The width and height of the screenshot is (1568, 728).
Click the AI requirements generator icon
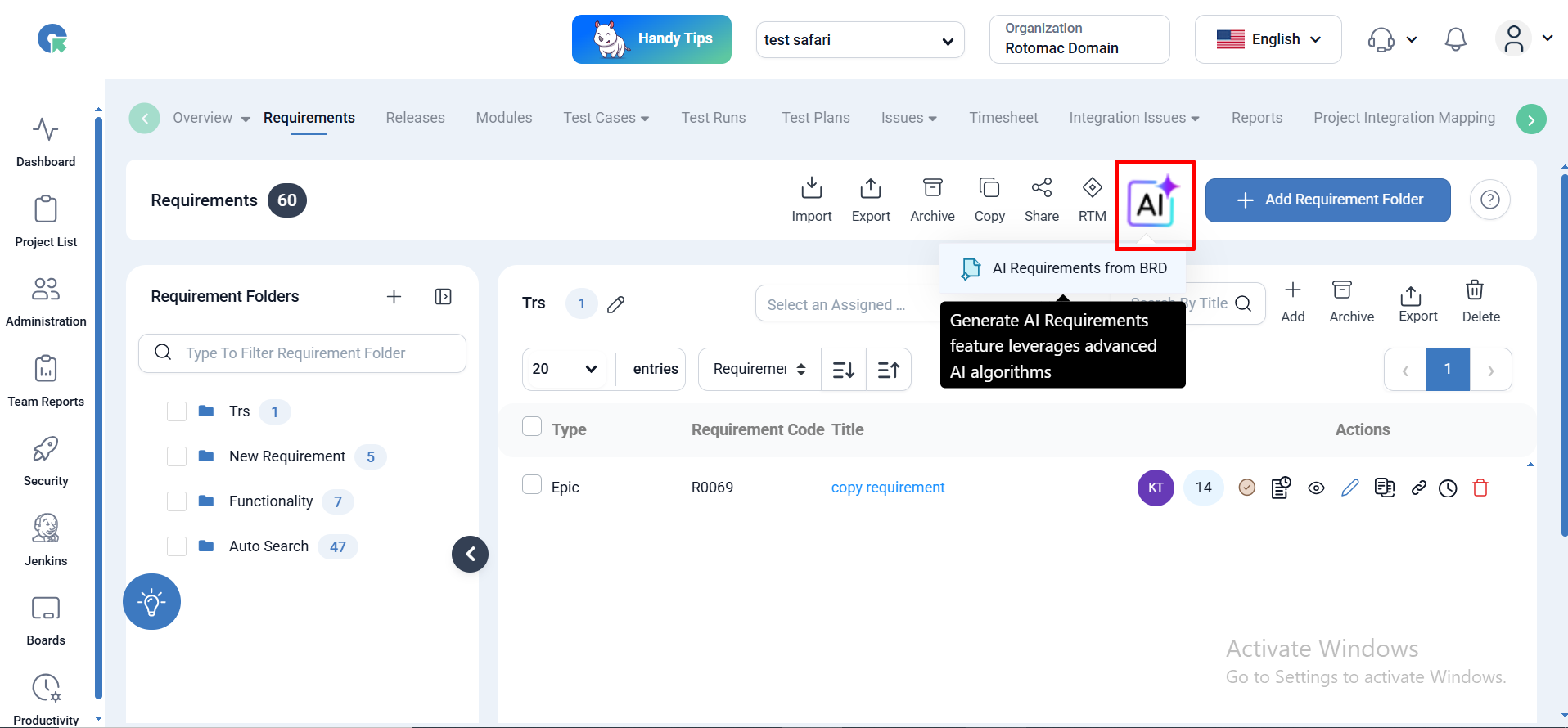tap(1152, 202)
